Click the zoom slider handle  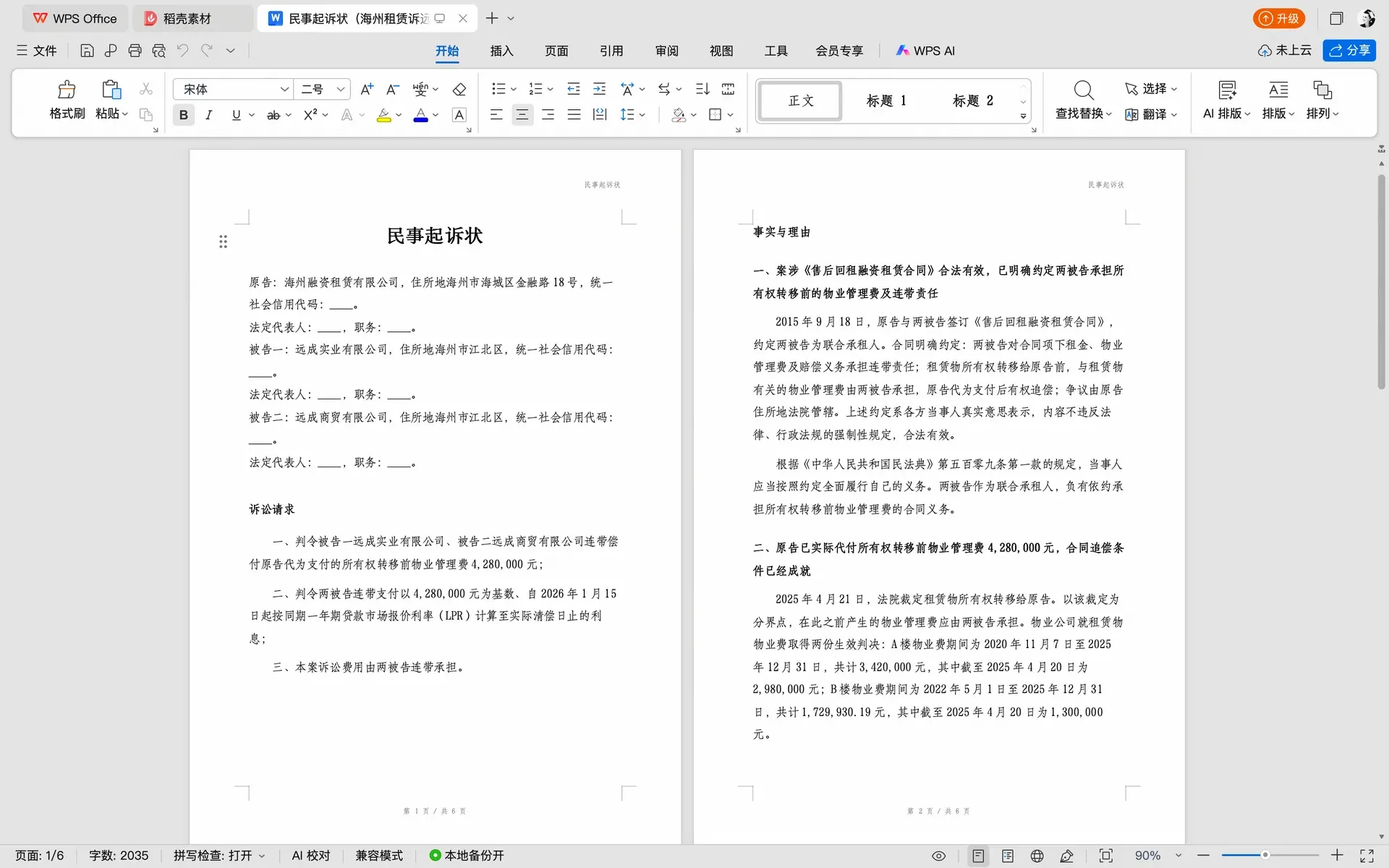coord(1265,856)
